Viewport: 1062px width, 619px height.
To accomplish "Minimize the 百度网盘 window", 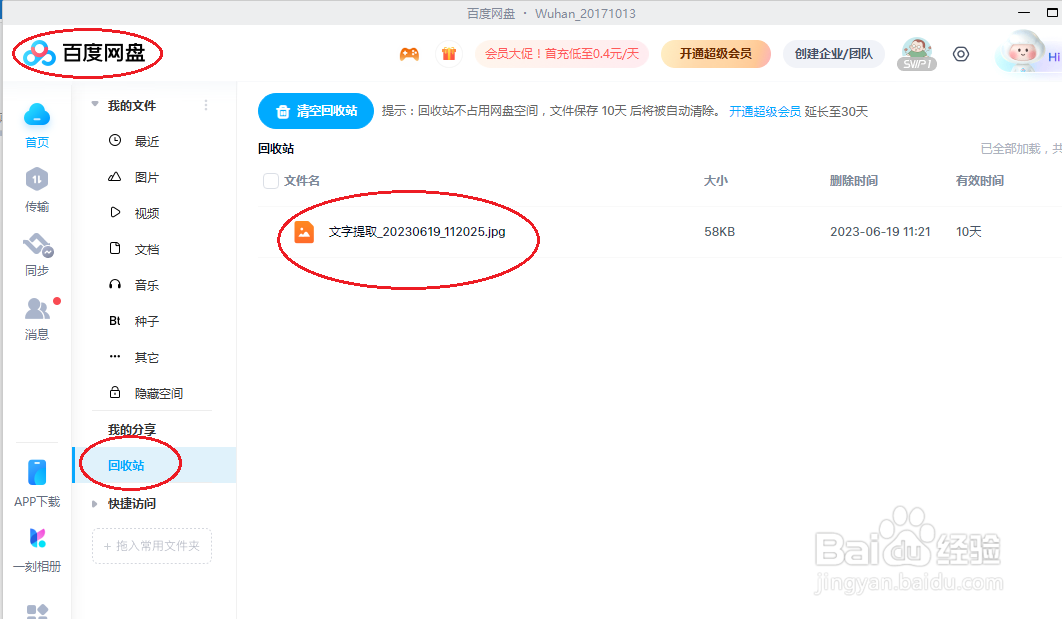I will click(x=1024, y=13).
